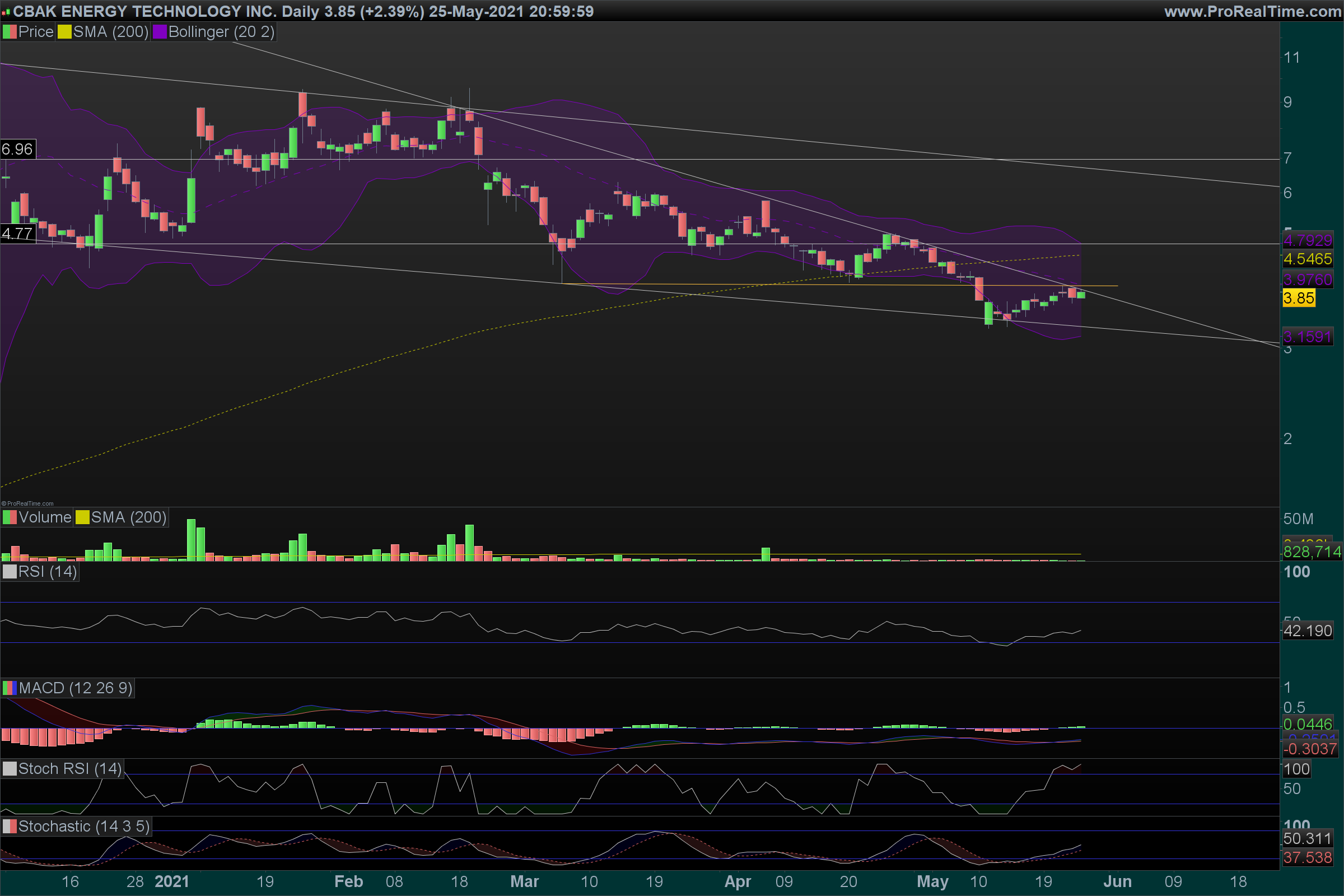Click the Stoch RSI (14) legend icon
The width and height of the screenshot is (1344, 896).
[10, 769]
